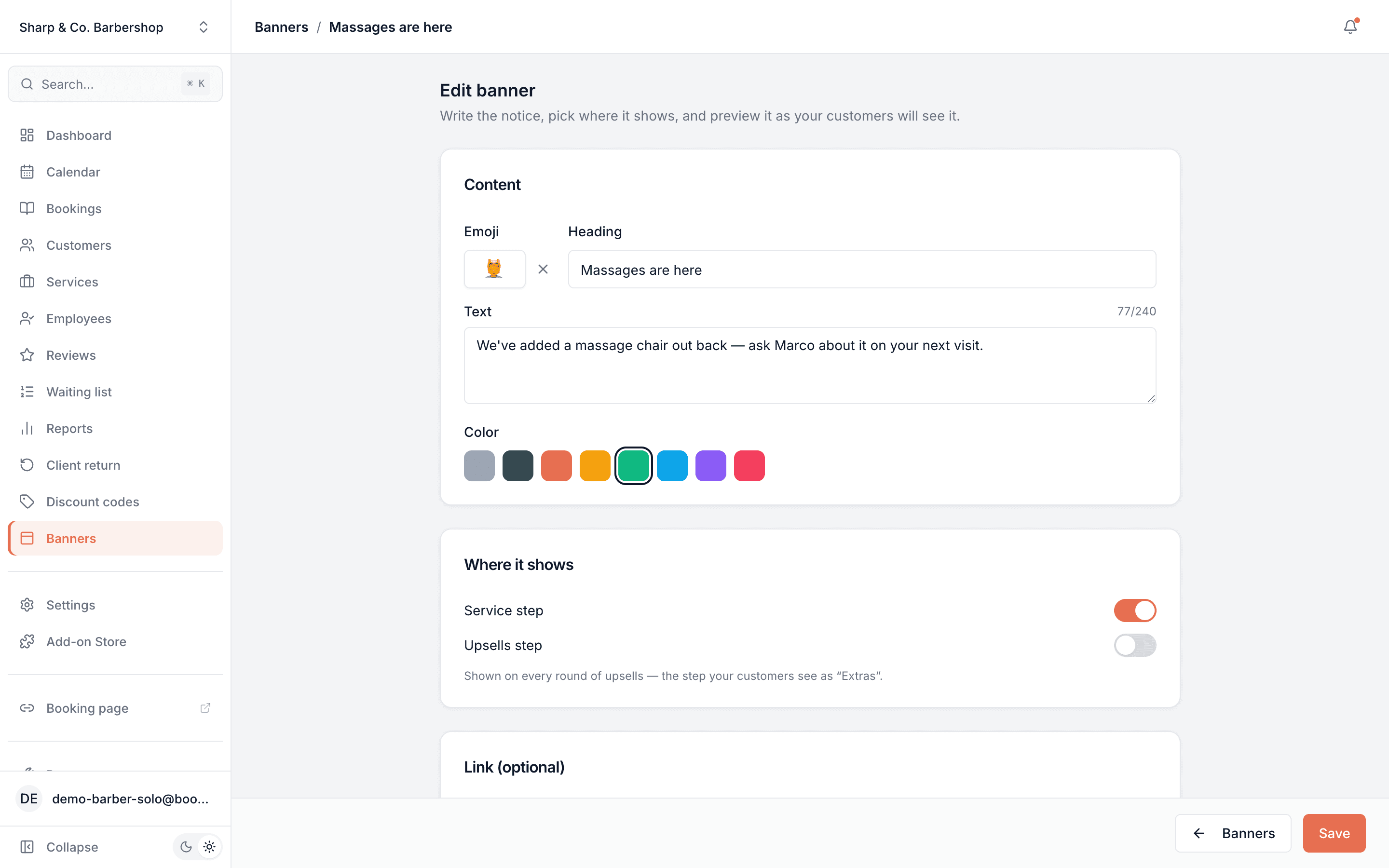Screen dimensions: 1389x868
Task: Select the dark slate color swatch
Action: [x=517, y=465]
